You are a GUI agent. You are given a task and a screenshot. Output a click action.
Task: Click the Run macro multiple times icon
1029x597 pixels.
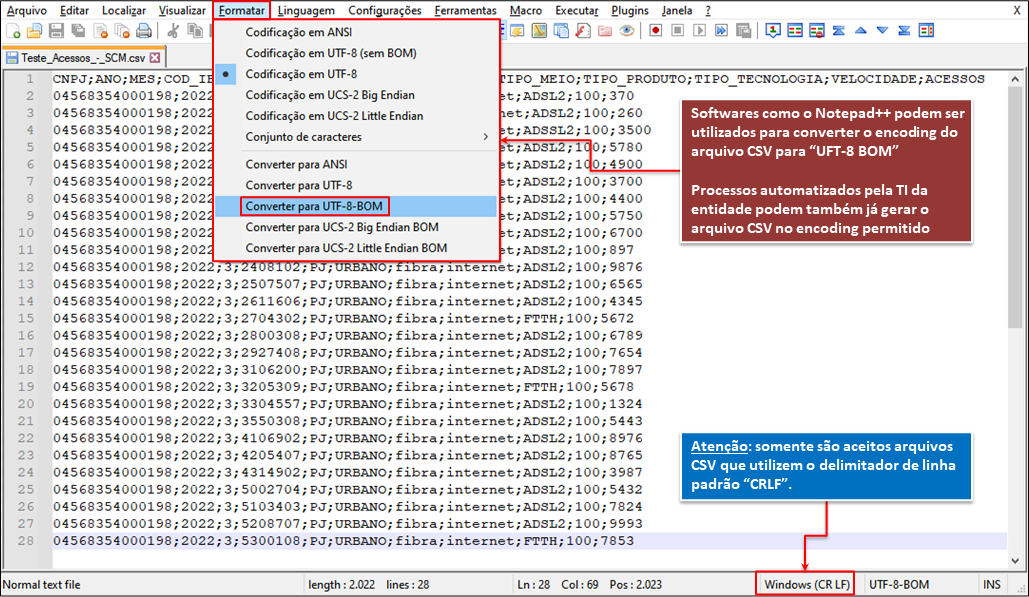(721, 31)
